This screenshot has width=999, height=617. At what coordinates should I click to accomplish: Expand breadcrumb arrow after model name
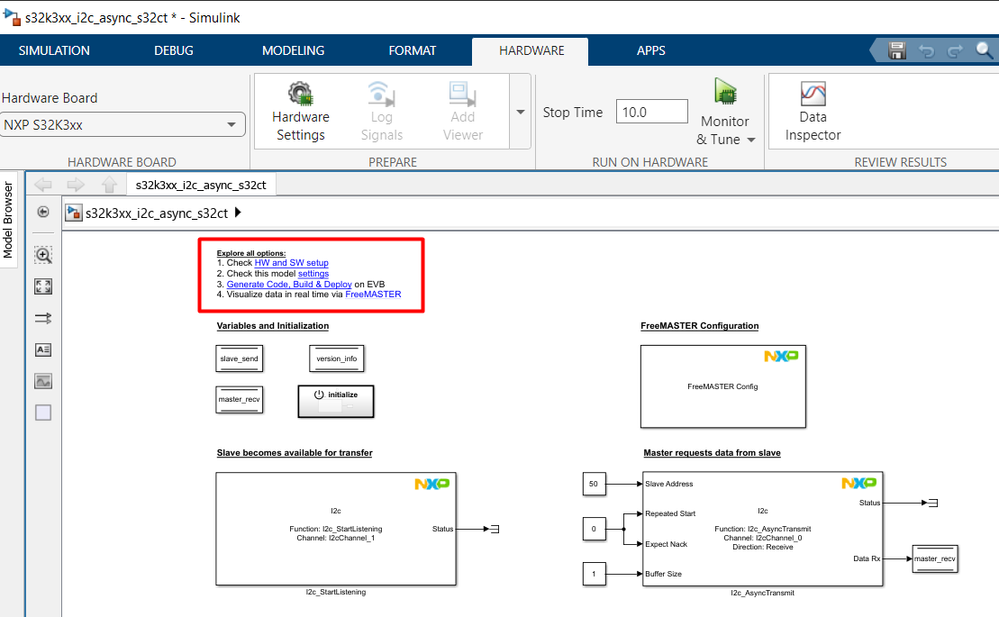[x=238, y=212]
